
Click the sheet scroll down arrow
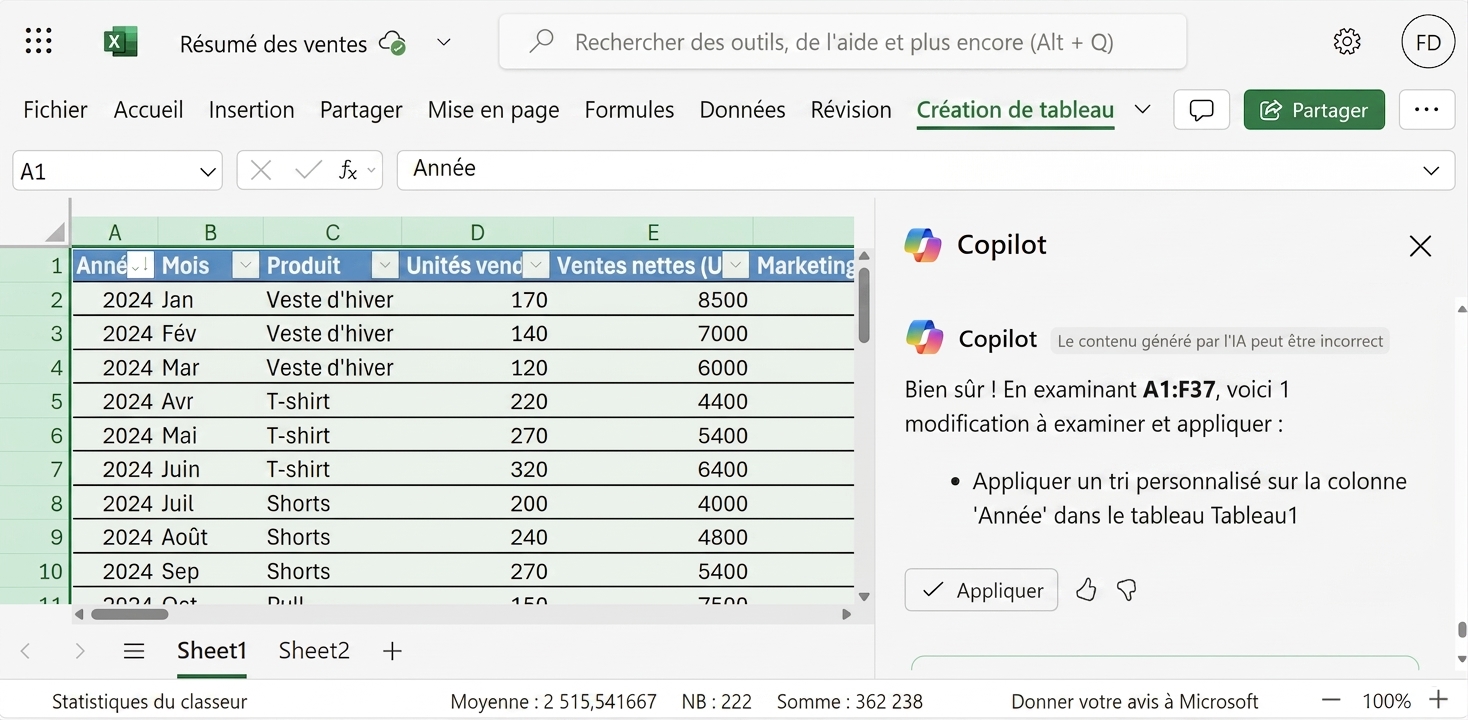click(x=864, y=597)
